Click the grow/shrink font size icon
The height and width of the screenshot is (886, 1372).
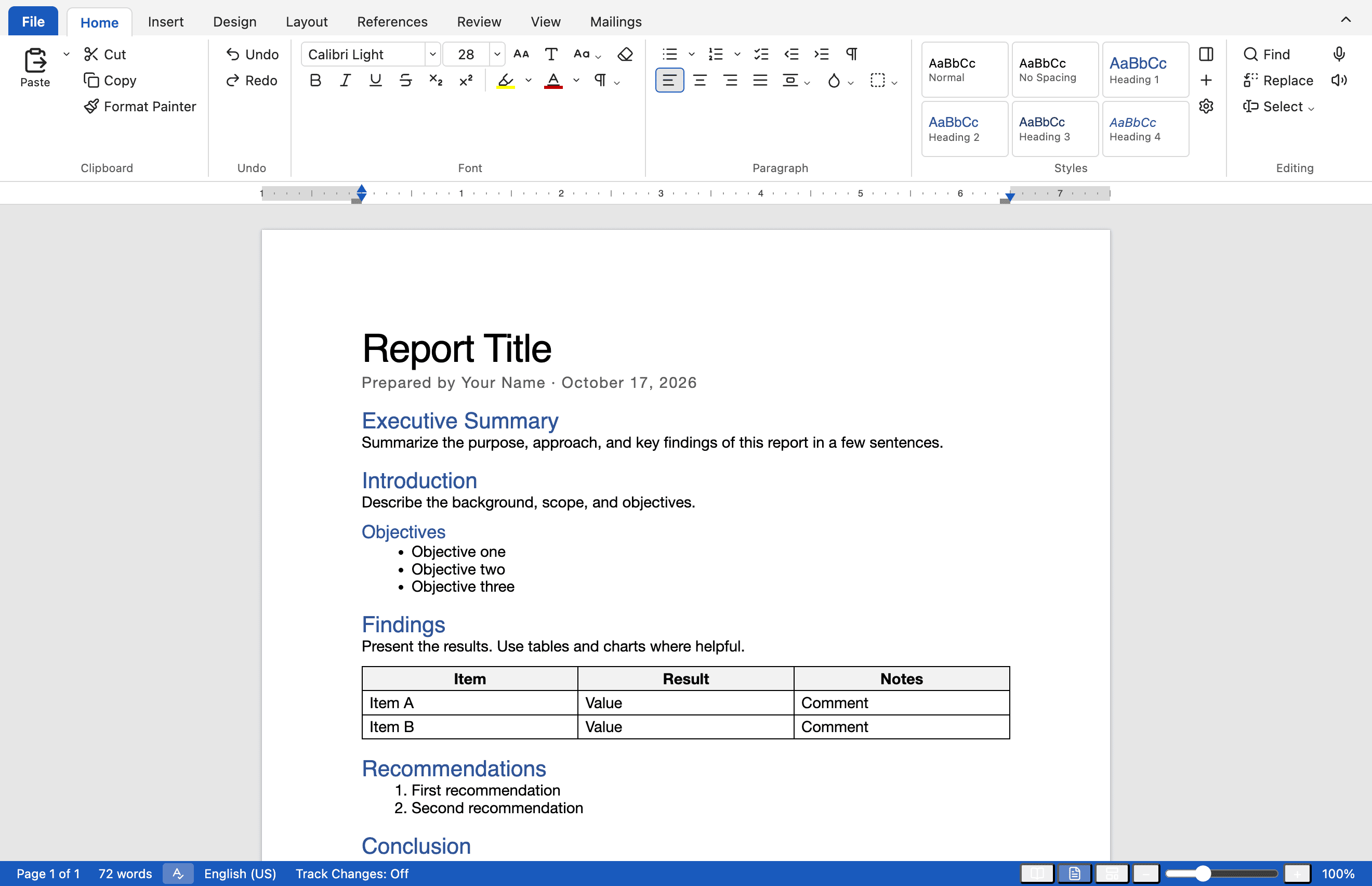click(521, 54)
